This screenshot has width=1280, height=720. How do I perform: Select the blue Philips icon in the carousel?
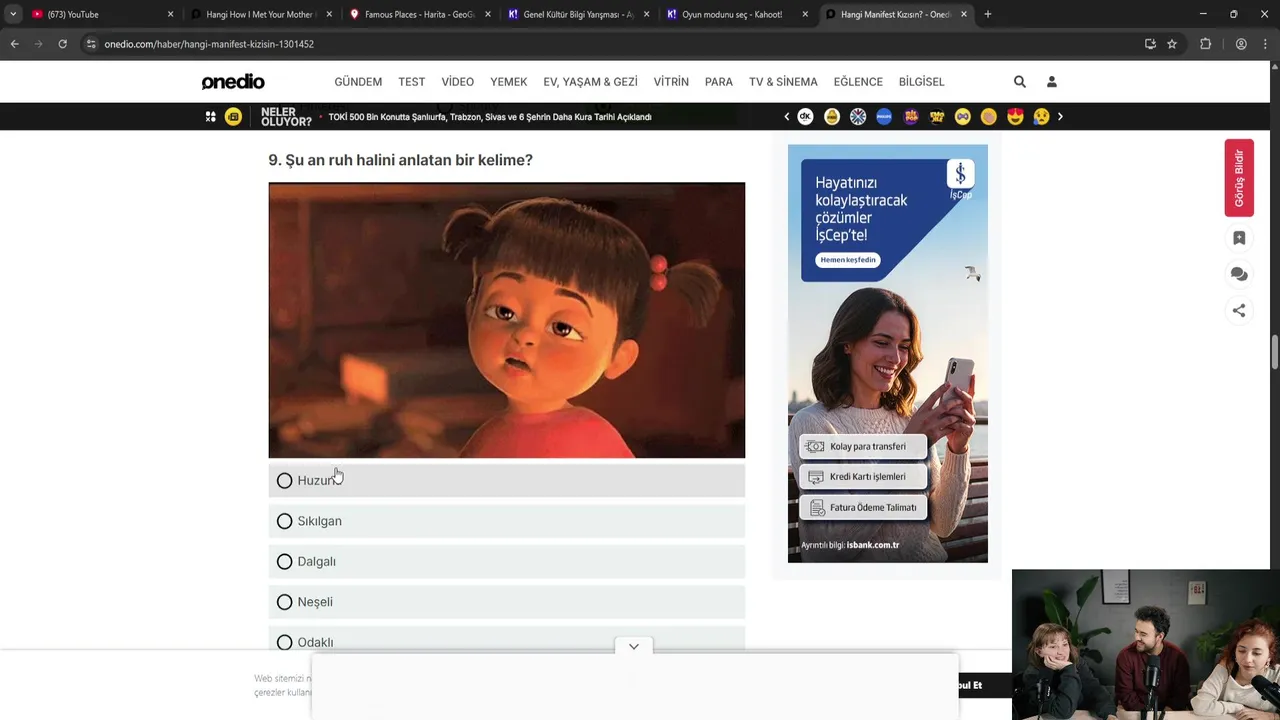(x=884, y=117)
